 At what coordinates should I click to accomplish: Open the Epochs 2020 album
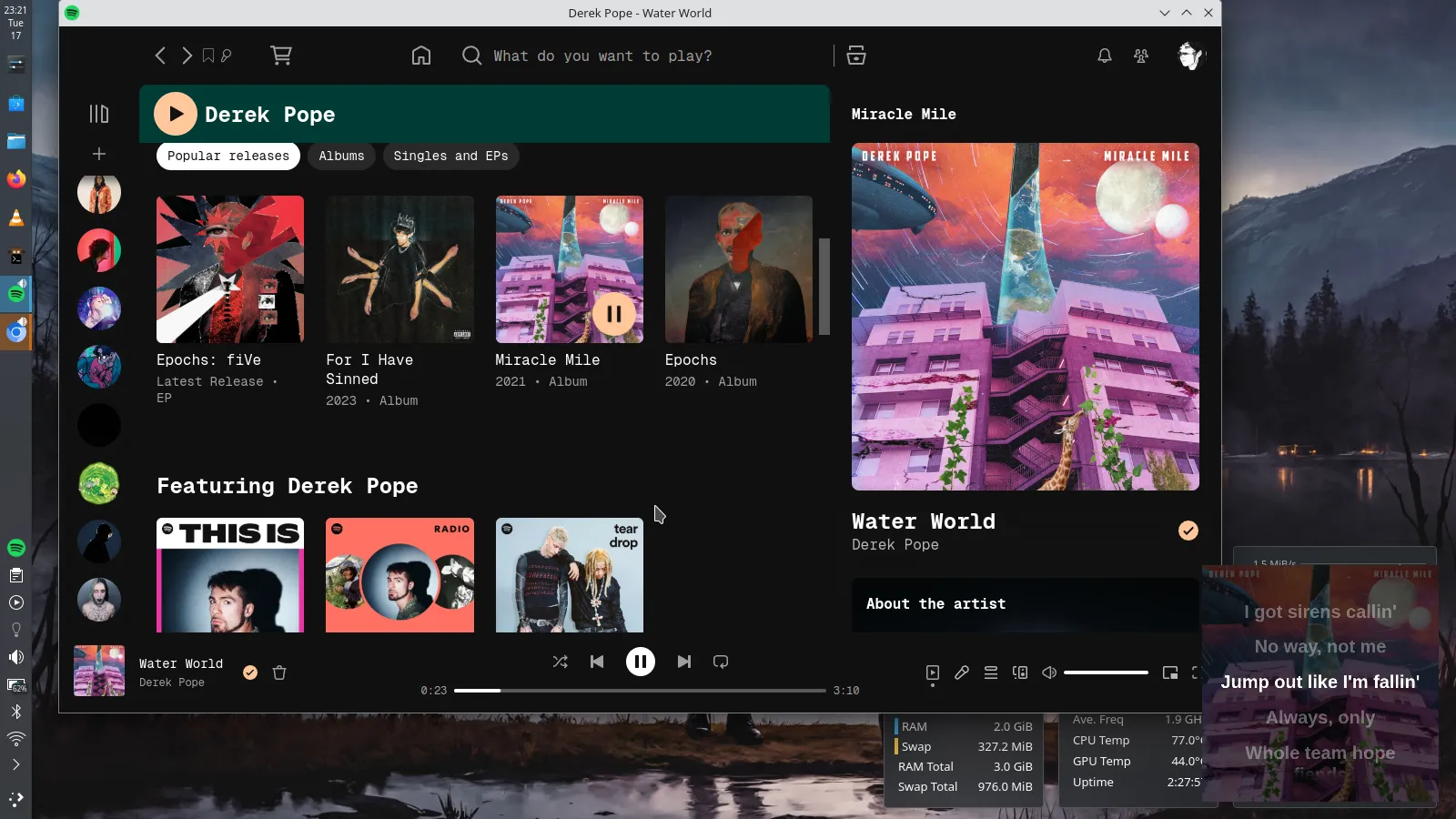739,269
